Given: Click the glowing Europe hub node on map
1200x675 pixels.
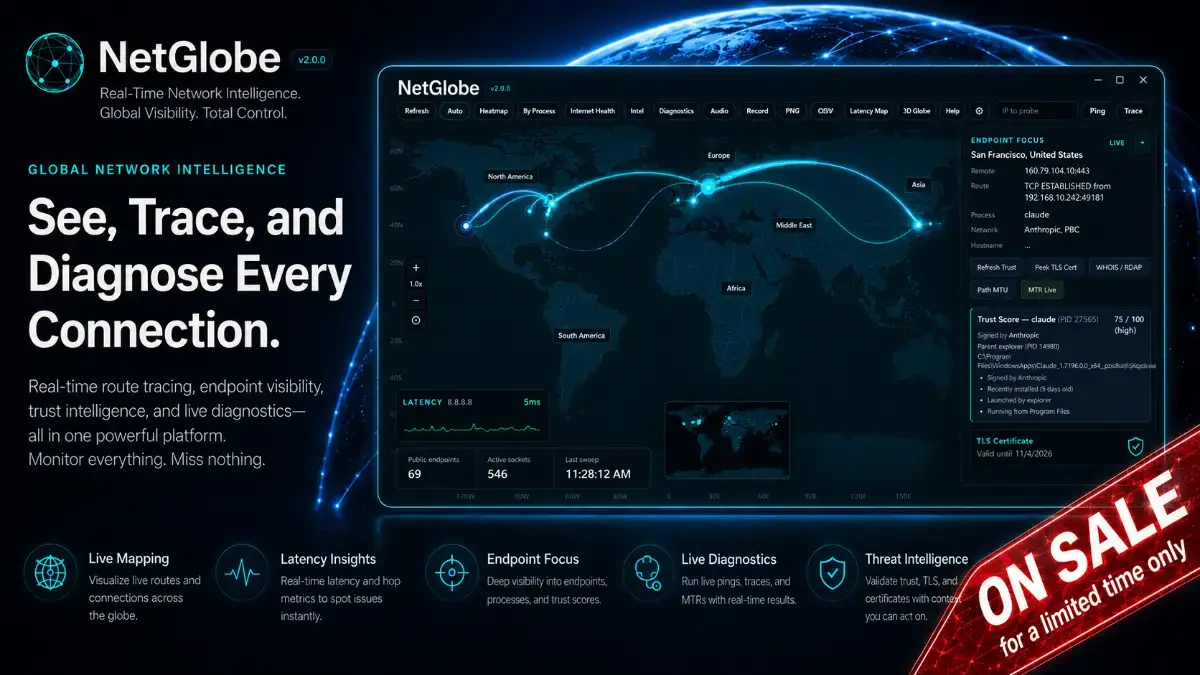Looking at the screenshot, I should 709,185.
